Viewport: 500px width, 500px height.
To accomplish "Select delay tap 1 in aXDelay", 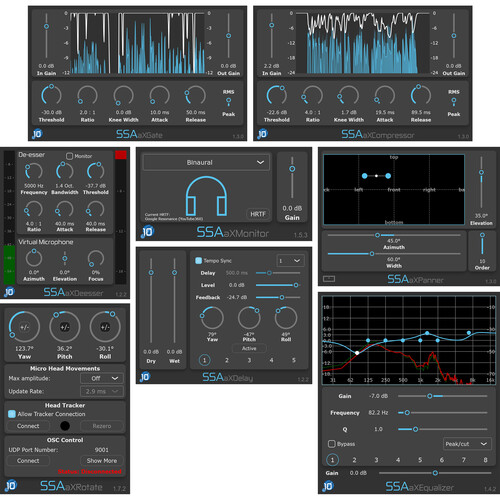I will [204, 360].
